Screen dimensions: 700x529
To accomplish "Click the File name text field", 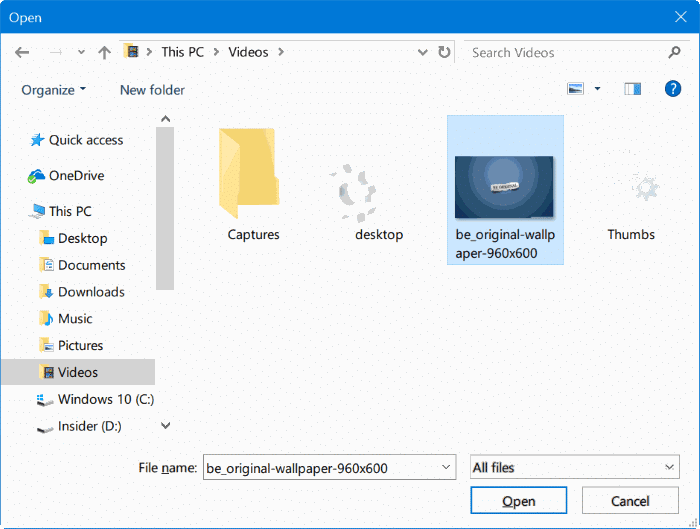I will coord(321,468).
